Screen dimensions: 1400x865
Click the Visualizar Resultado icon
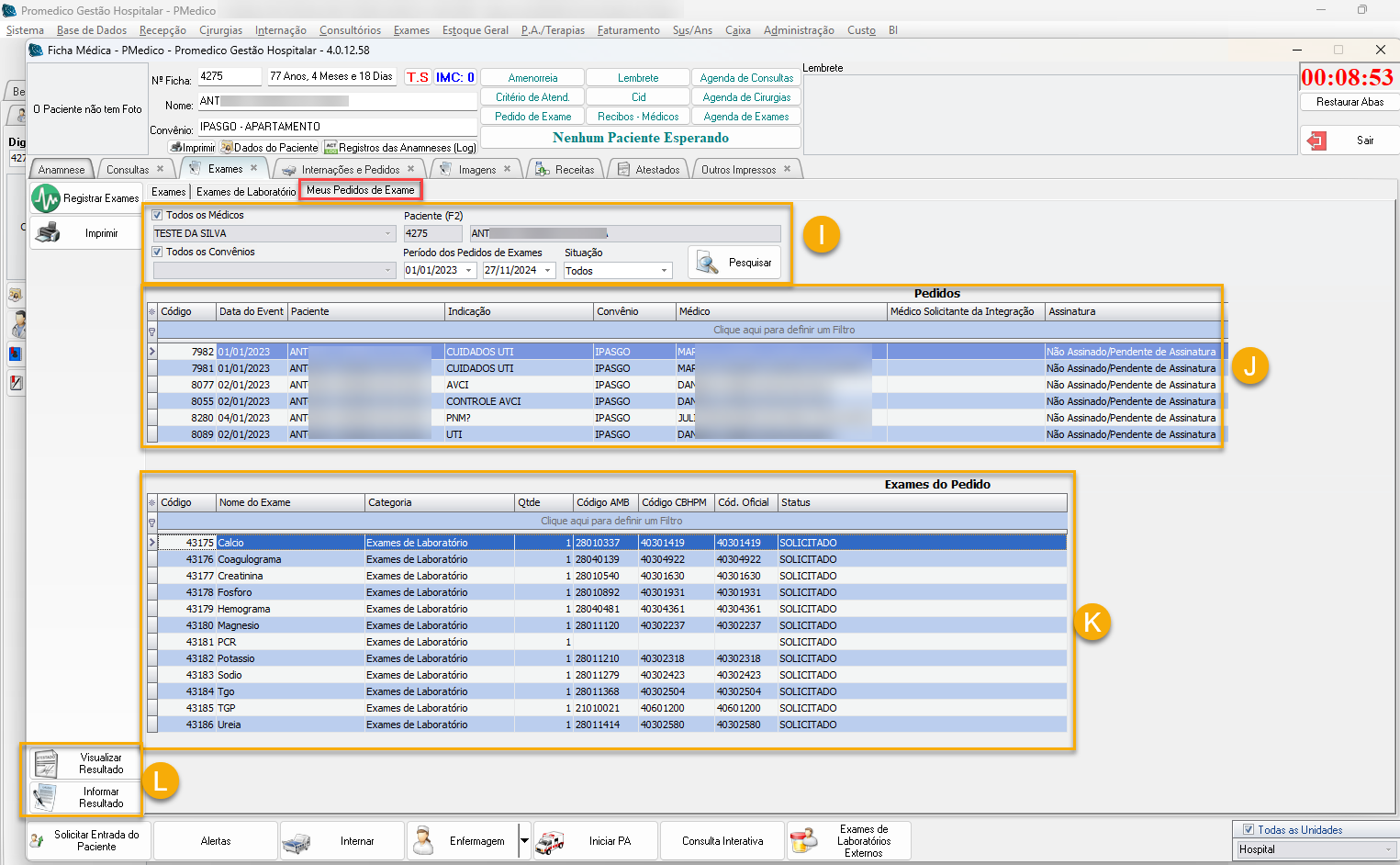[x=45, y=764]
